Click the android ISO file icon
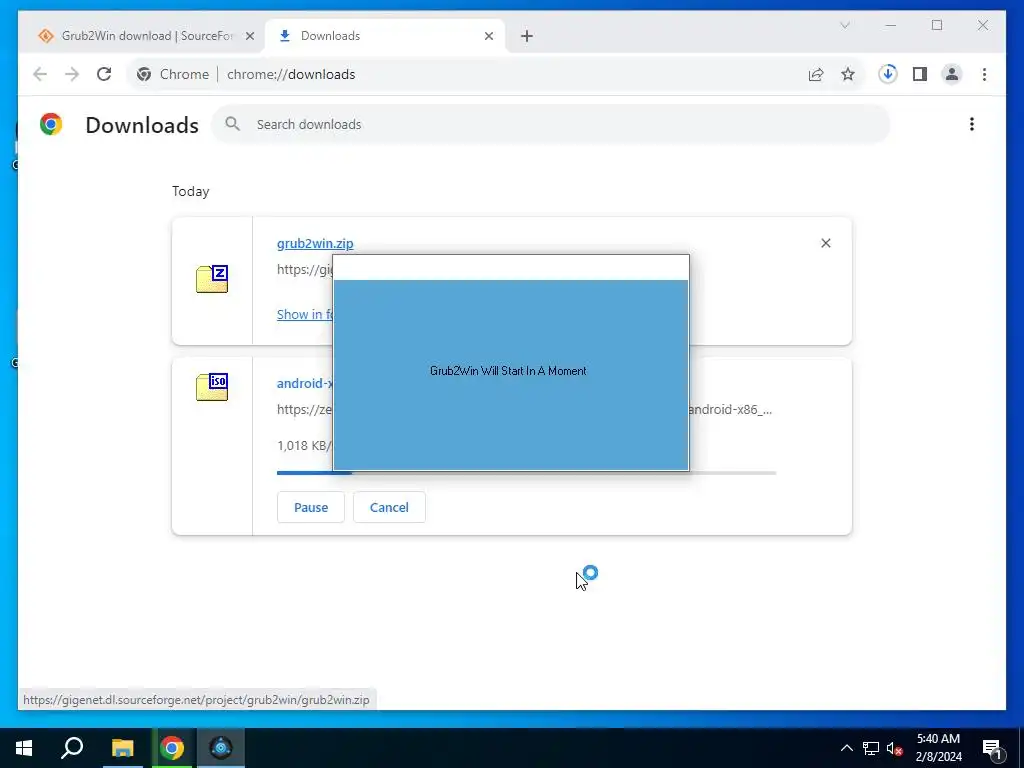 point(212,387)
